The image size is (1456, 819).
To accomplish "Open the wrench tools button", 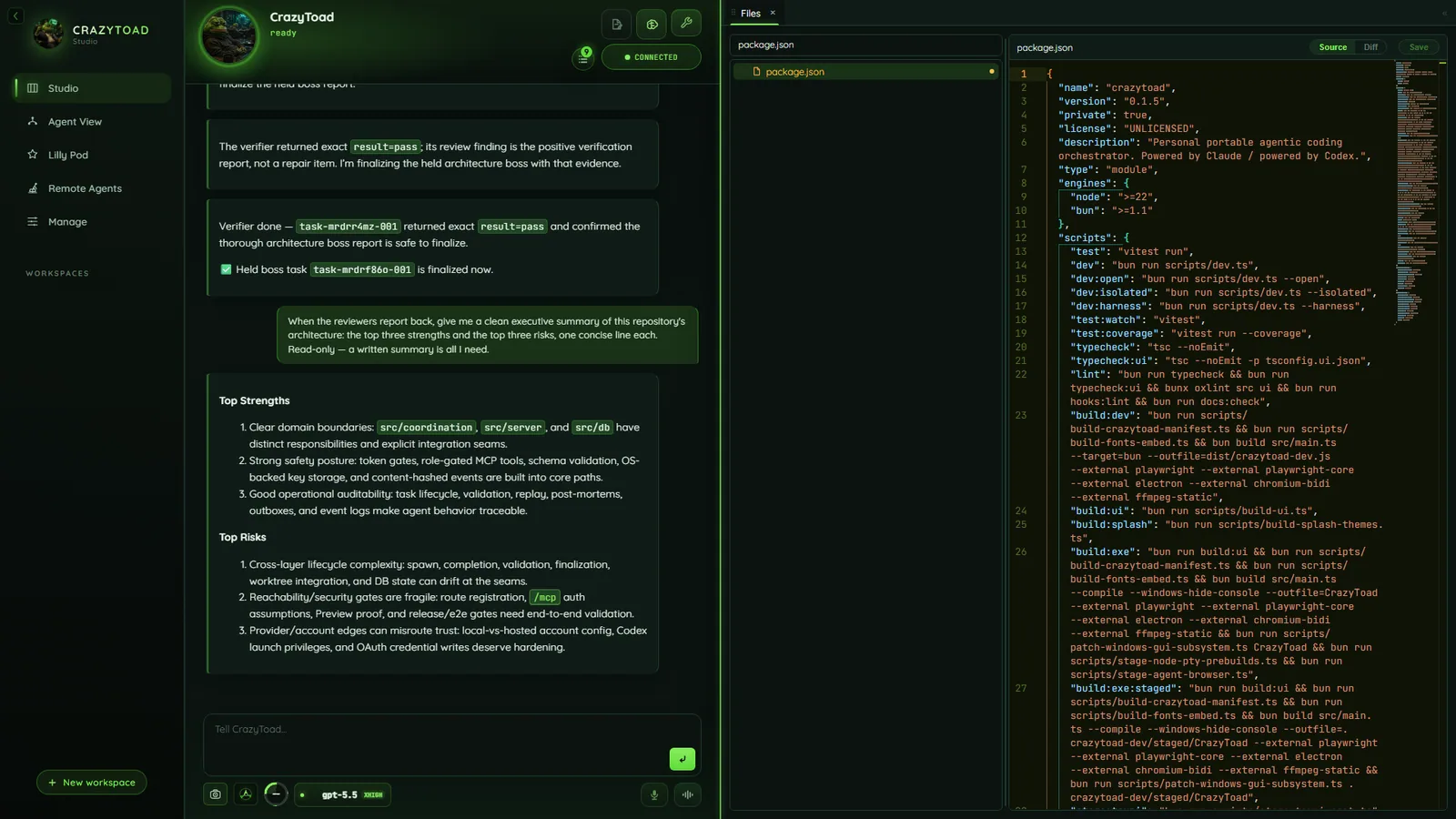I will 686,24.
